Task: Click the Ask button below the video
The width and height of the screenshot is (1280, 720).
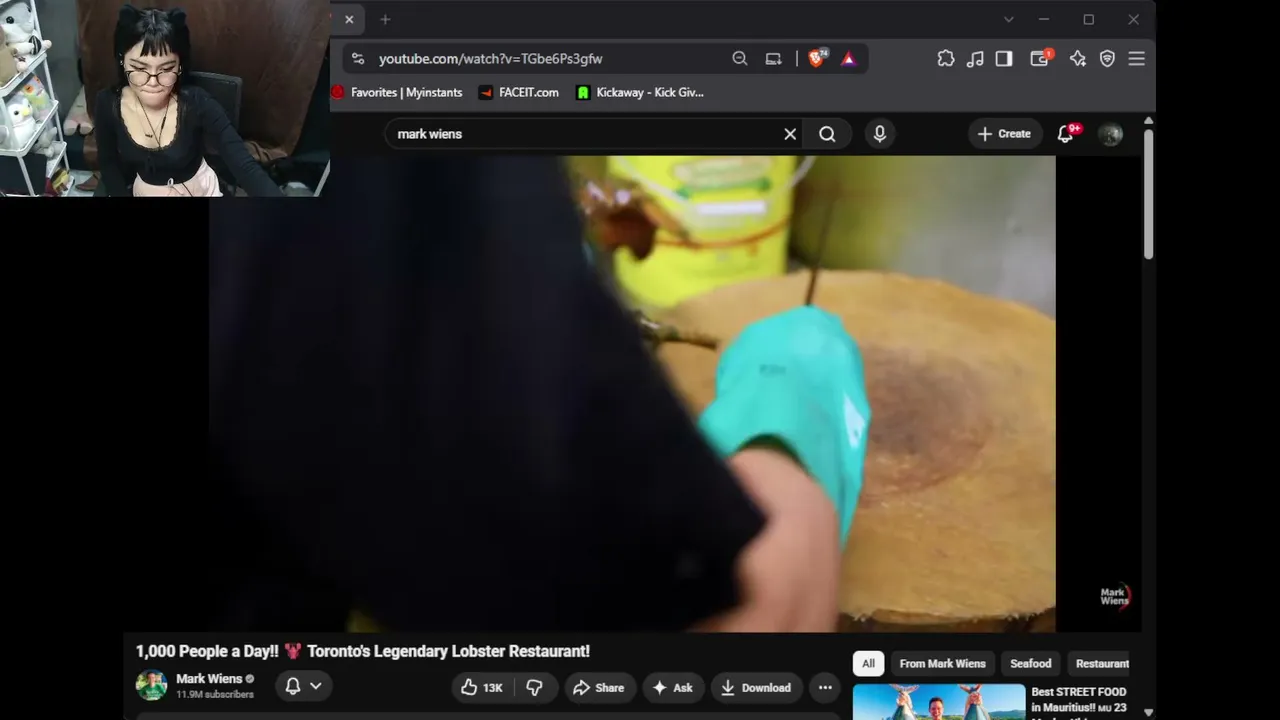Action: pos(673,687)
